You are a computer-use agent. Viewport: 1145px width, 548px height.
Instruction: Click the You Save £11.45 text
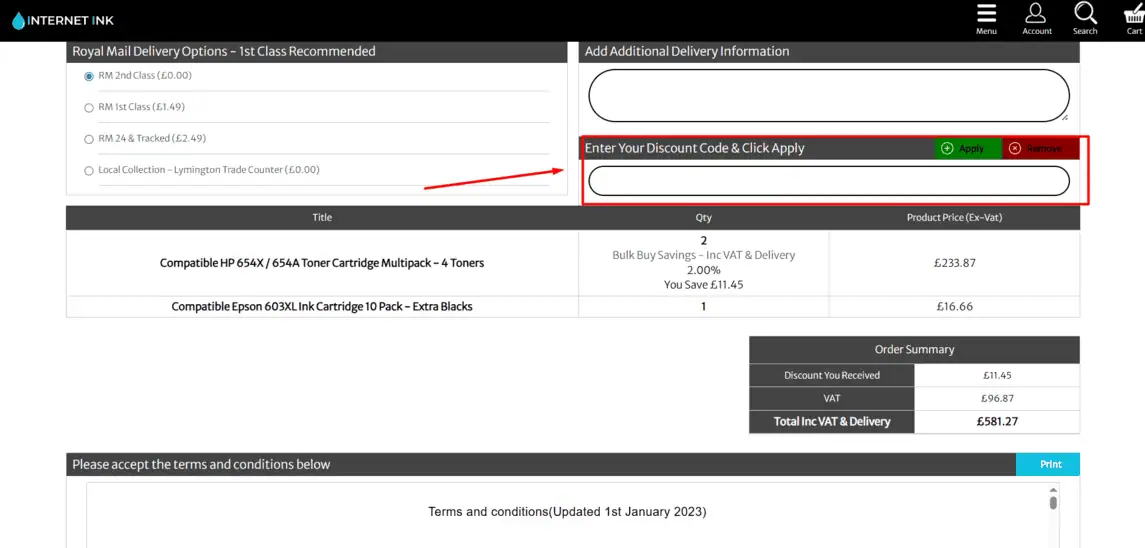coord(703,285)
